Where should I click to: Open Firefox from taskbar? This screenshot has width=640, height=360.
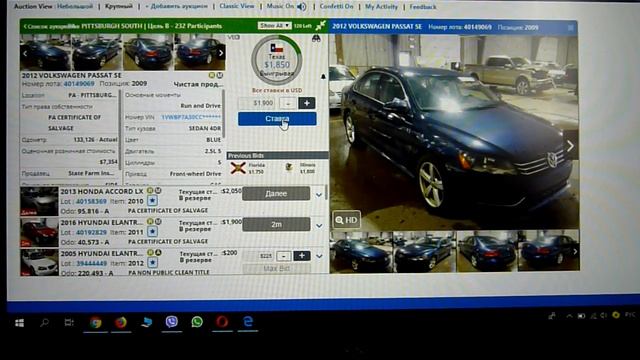pos(120,322)
